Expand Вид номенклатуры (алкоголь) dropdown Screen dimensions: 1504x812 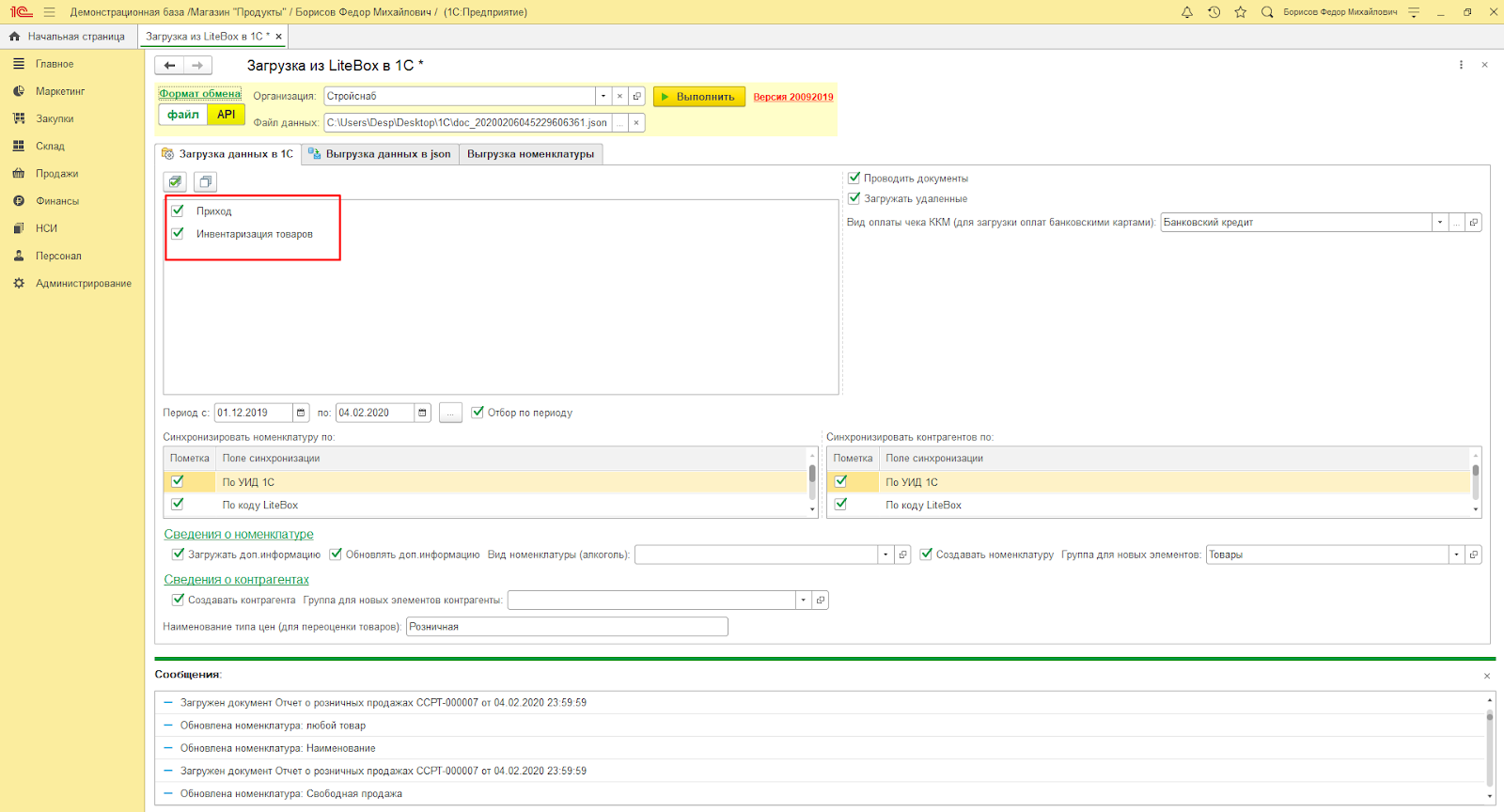(885, 554)
